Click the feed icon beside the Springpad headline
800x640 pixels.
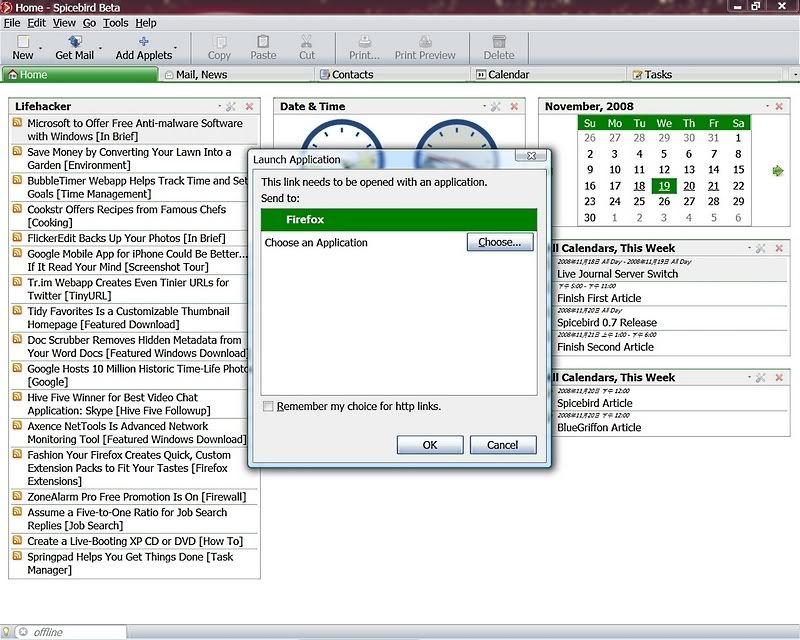17,556
